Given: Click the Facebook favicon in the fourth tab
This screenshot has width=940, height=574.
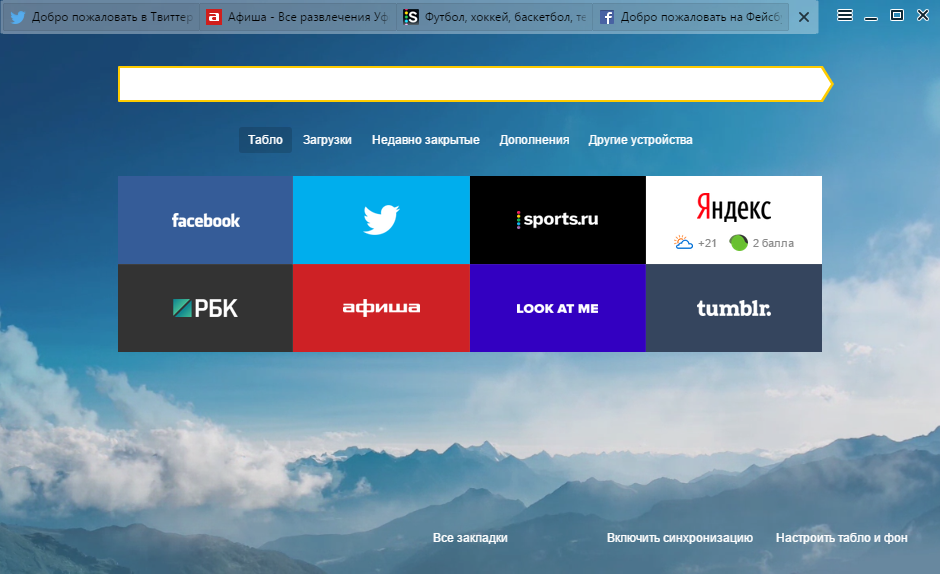Looking at the screenshot, I should pyautogui.click(x=607, y=17).
